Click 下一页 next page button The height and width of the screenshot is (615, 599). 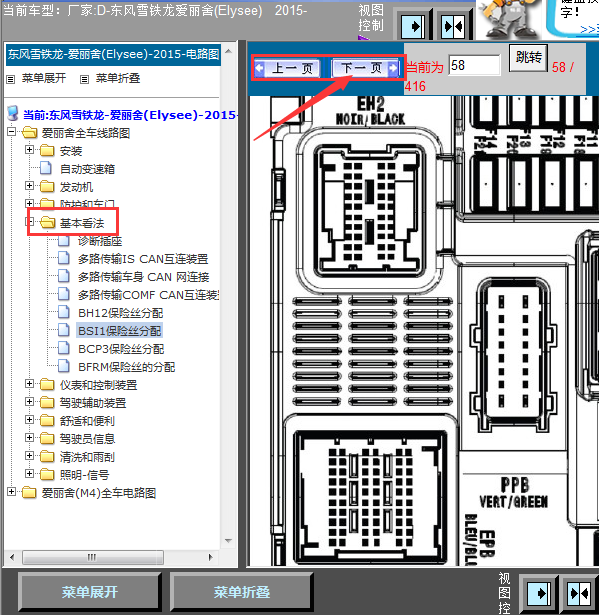[x=366, y=68]
